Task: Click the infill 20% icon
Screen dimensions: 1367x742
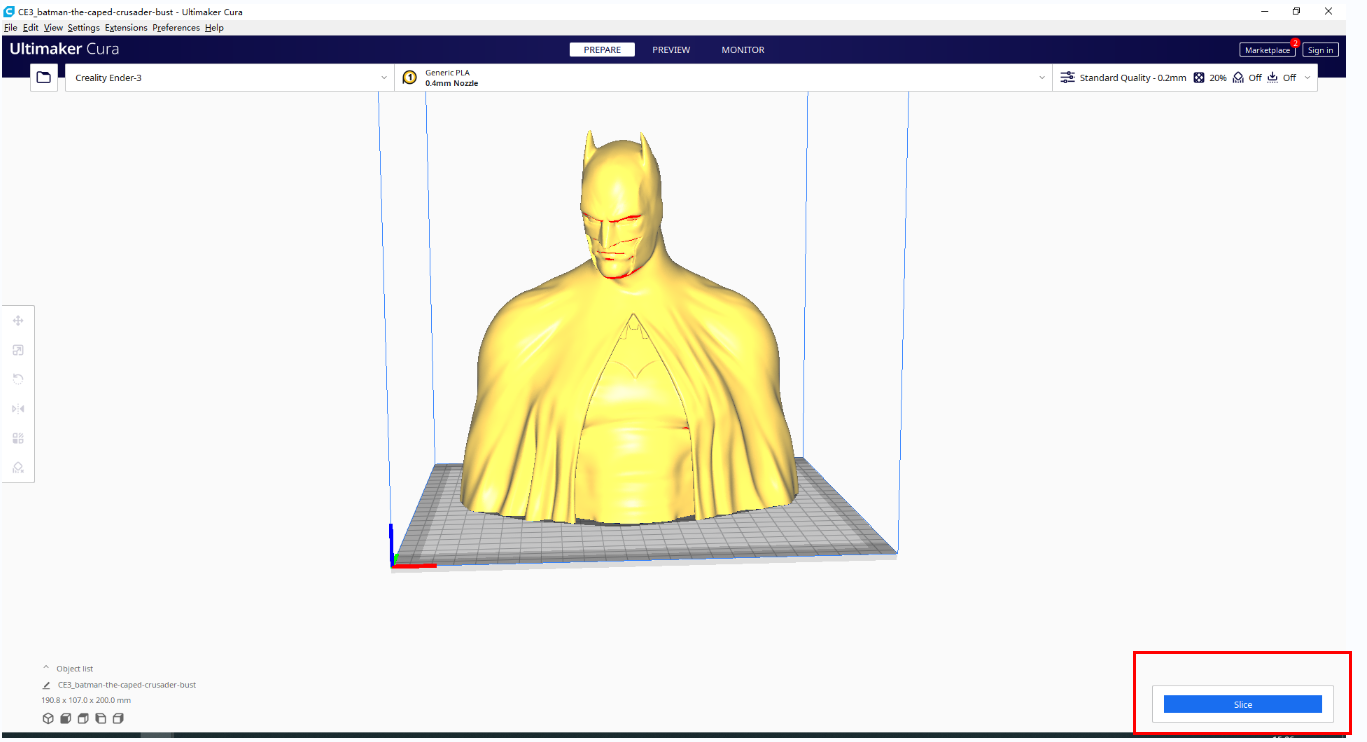Action: pos(1199,77)
